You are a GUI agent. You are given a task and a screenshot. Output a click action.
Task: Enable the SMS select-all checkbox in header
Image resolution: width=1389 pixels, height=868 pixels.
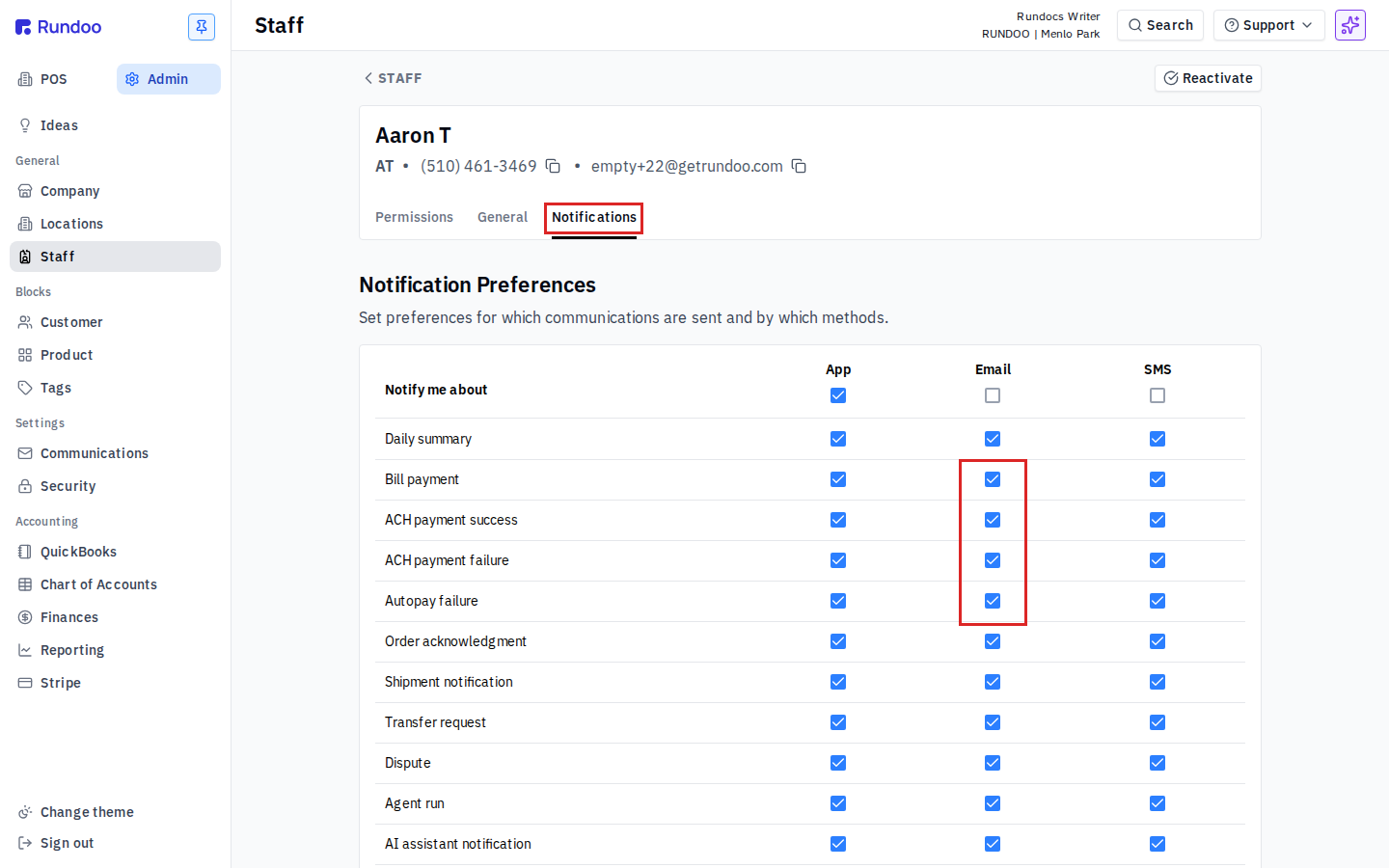coord(1157,395)
